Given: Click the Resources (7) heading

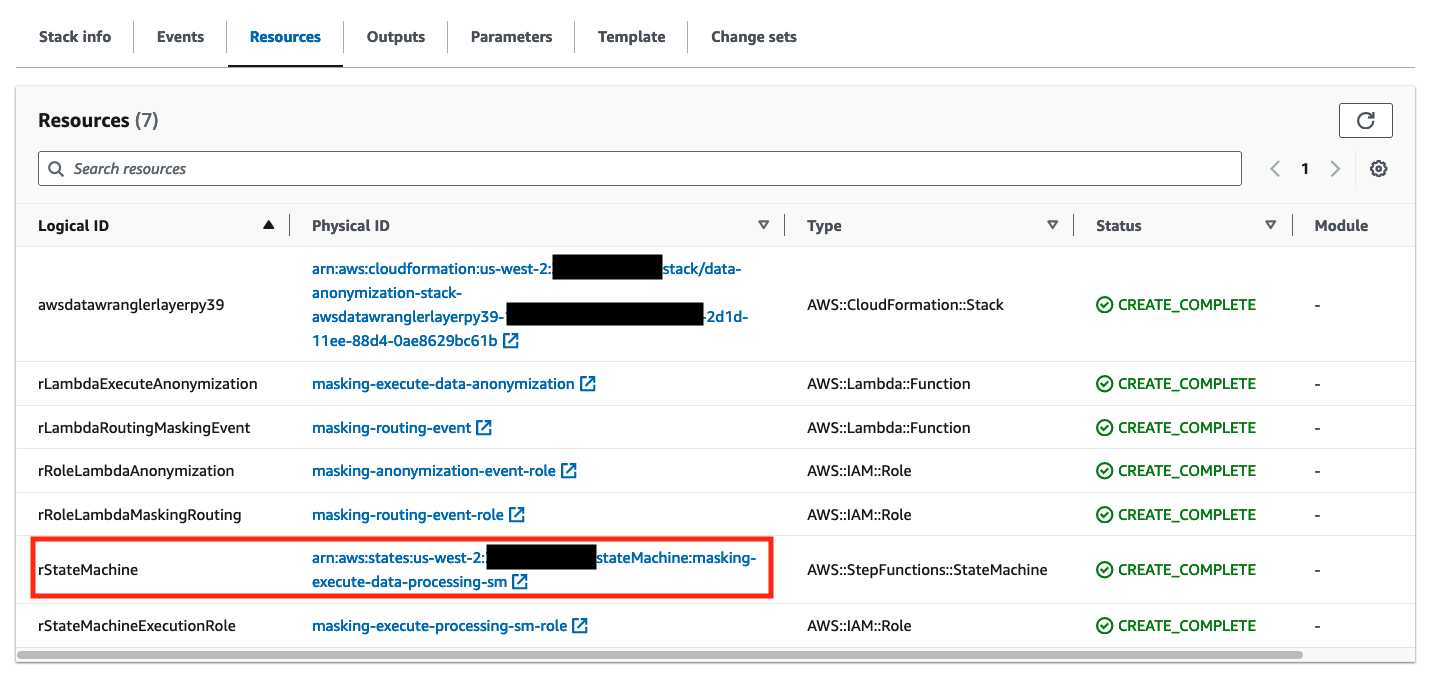Looking at the screenshot, I should pyautogui.click(x=98, y=120).
